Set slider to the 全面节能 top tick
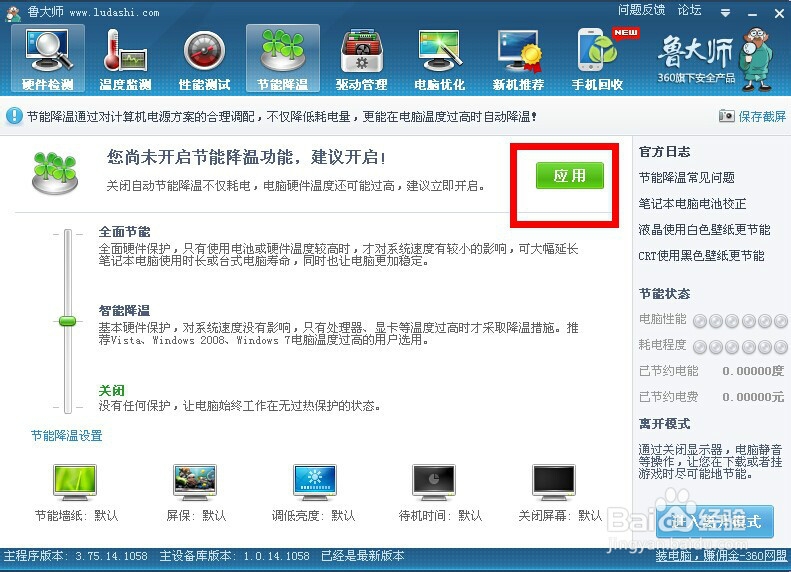Screen dimensions: 791x572 pos(68,234)
